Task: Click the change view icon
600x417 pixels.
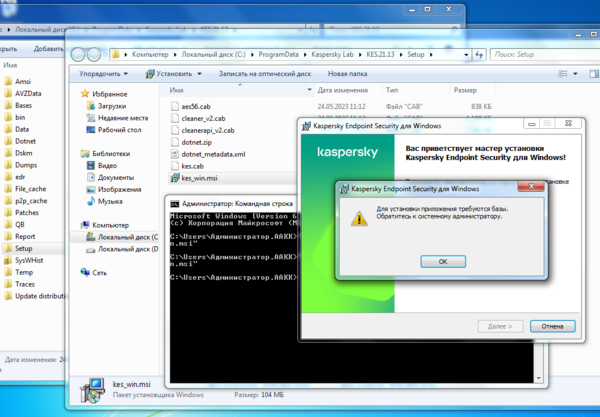Action: point(563,74)
